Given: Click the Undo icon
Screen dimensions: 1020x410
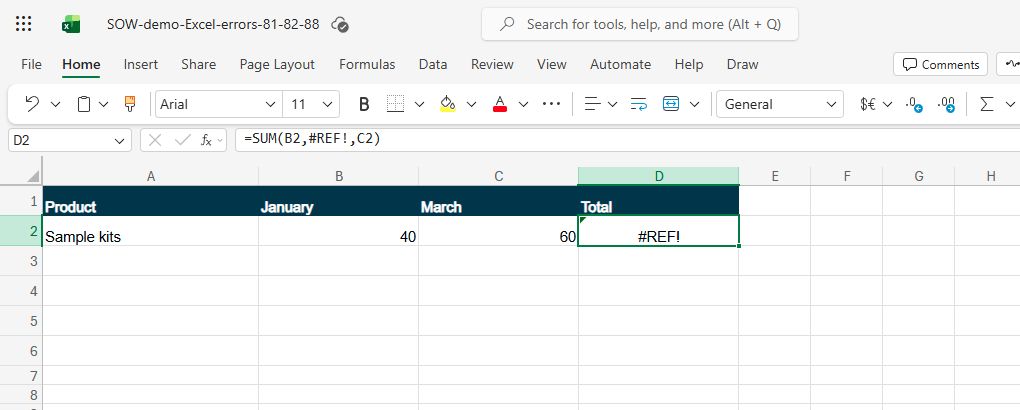Looking at the screenshot, I should click(x=32, y=104).
